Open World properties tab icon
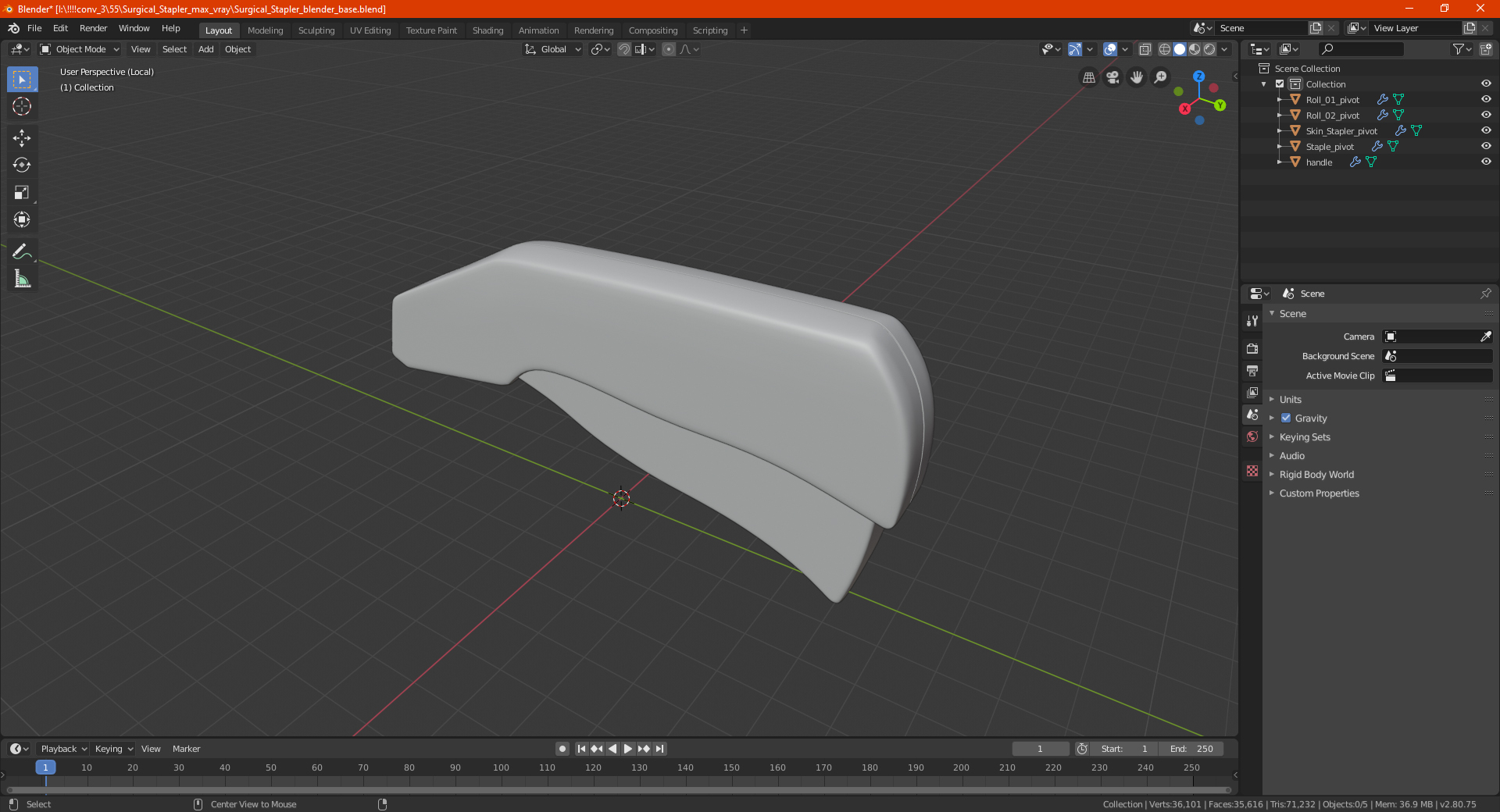Image resolution: width=1500 pixels, height=812 pixels. (1252, 436)
